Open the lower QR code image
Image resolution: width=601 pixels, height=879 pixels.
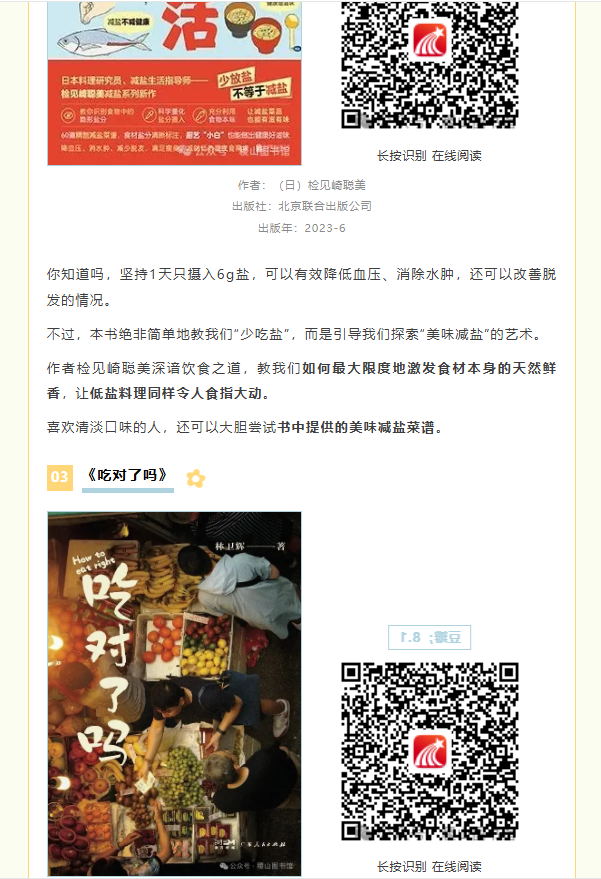tap(430, 751)
